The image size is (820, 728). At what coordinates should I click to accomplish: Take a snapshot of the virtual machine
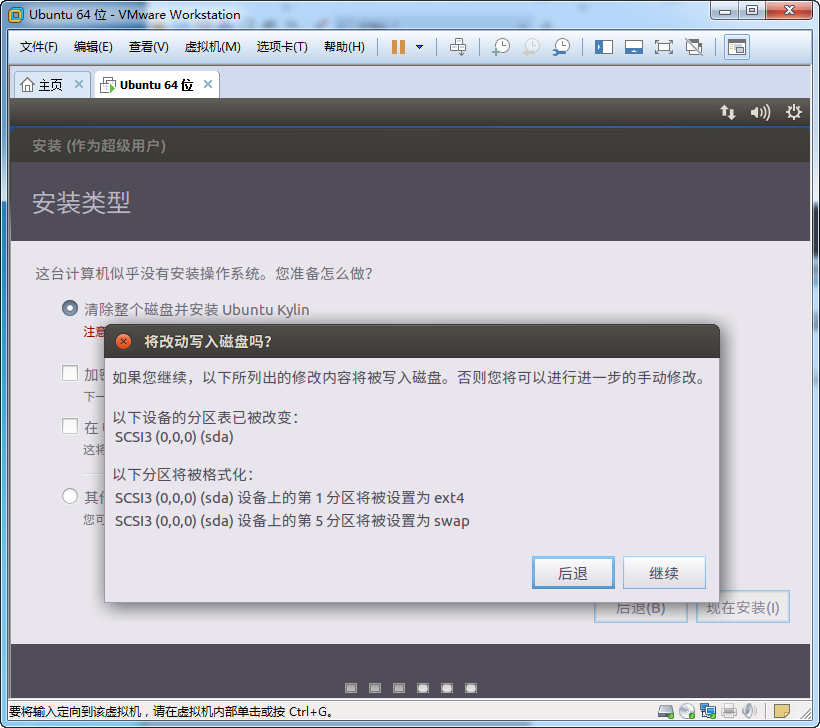(501, 47)
